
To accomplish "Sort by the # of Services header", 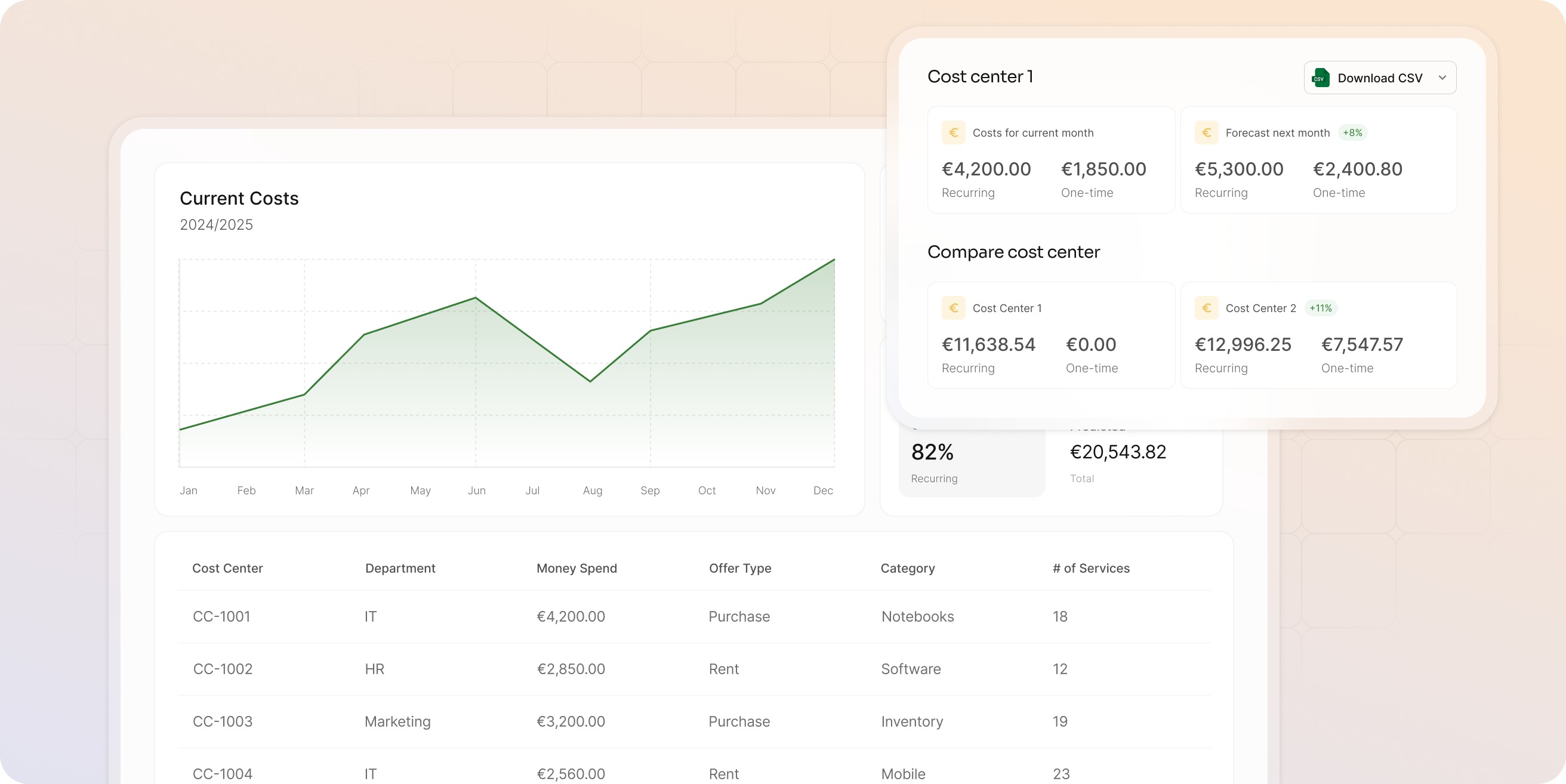I will [x=1091, y=568].
